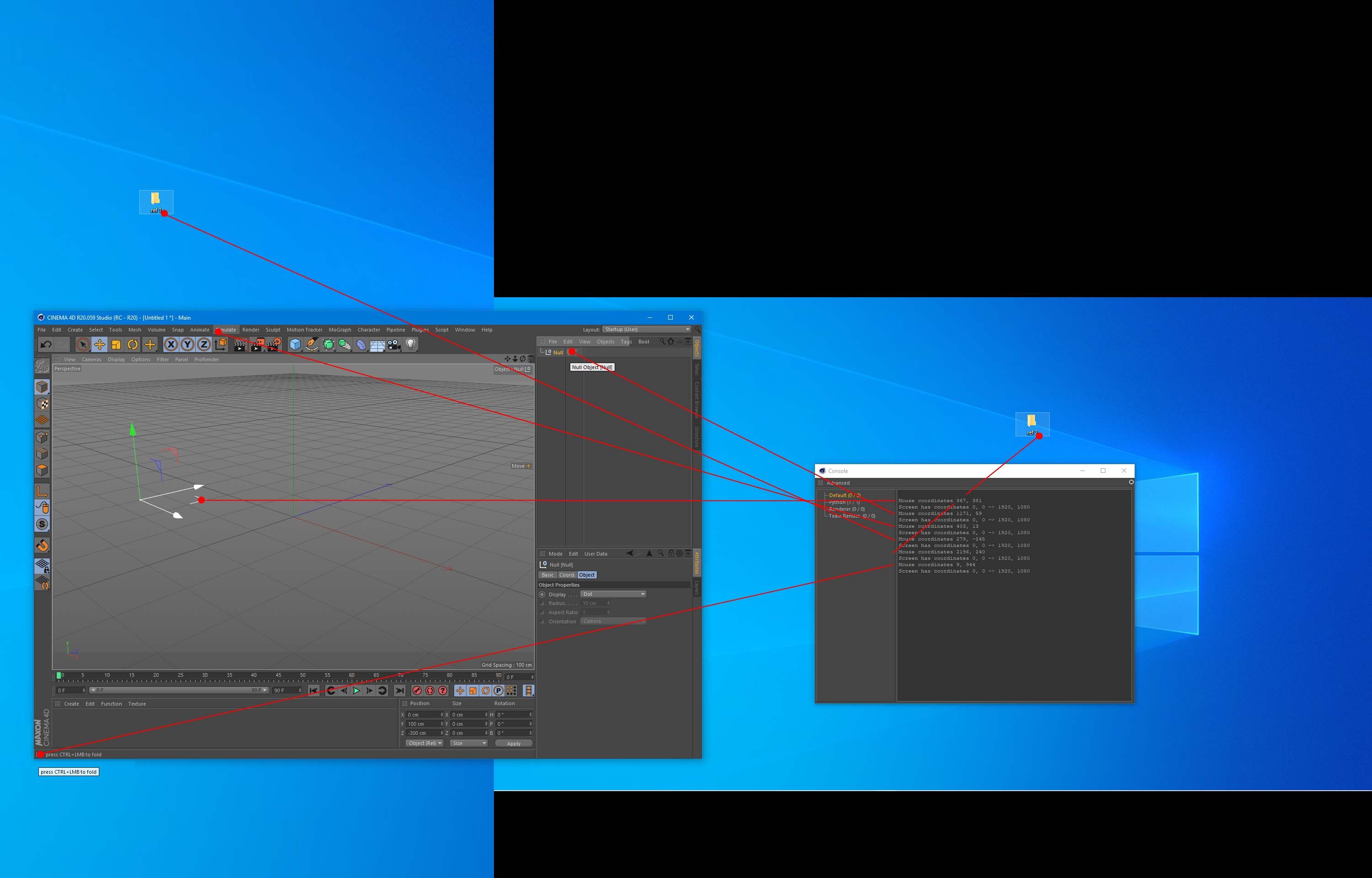Select the Rotate tool in the toolbar
1372x878 pixels.
pos(132,344)
